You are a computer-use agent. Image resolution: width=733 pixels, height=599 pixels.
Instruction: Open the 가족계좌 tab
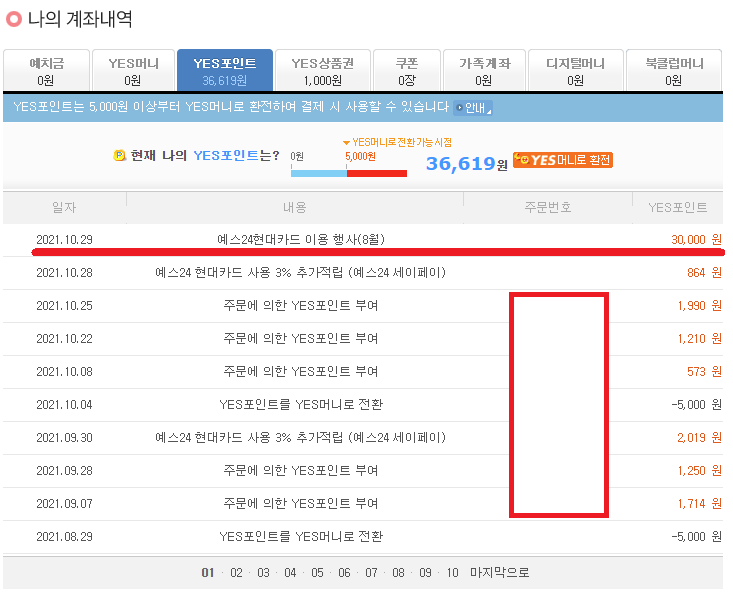click(484, 71)
